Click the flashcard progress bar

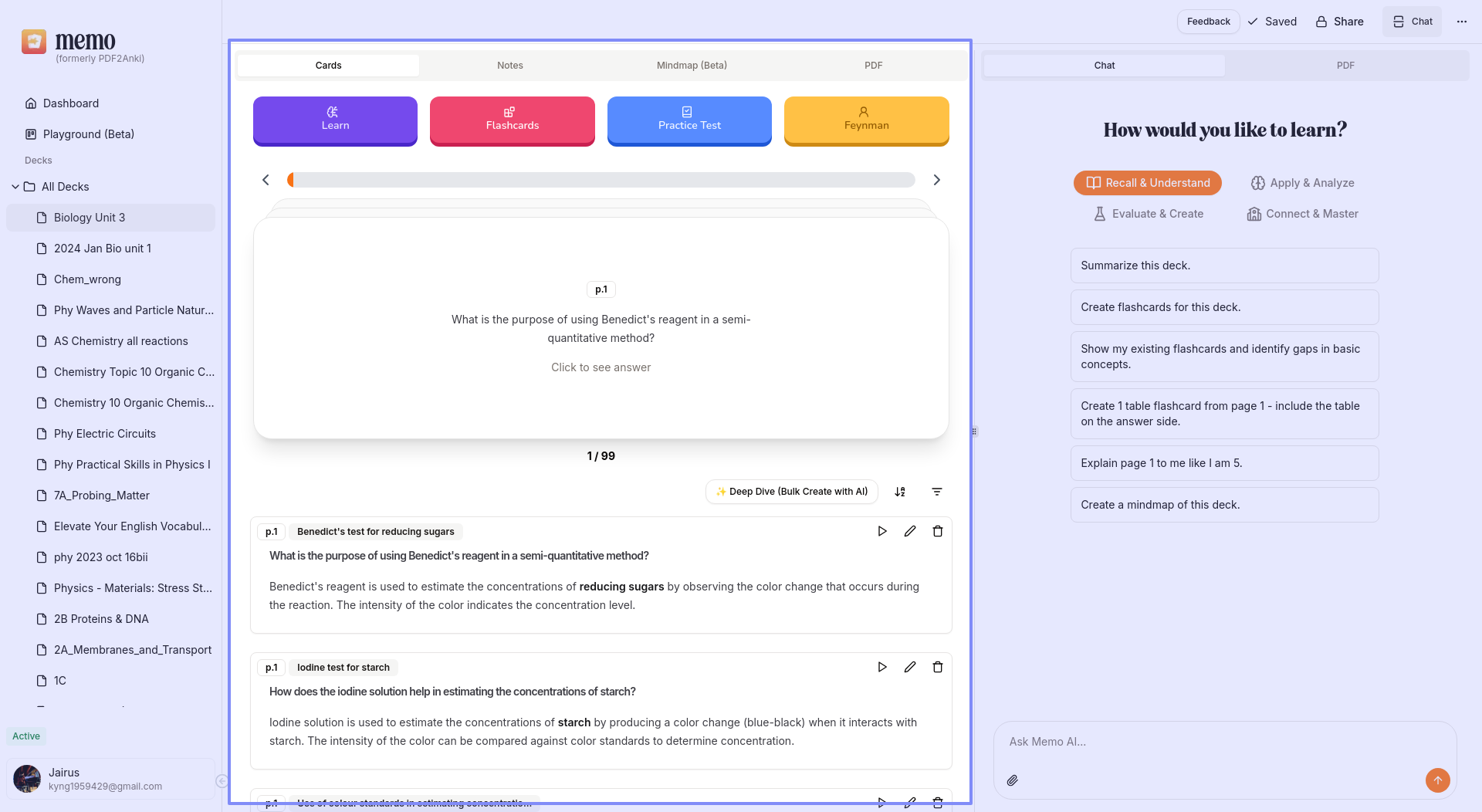click(601, 180)
